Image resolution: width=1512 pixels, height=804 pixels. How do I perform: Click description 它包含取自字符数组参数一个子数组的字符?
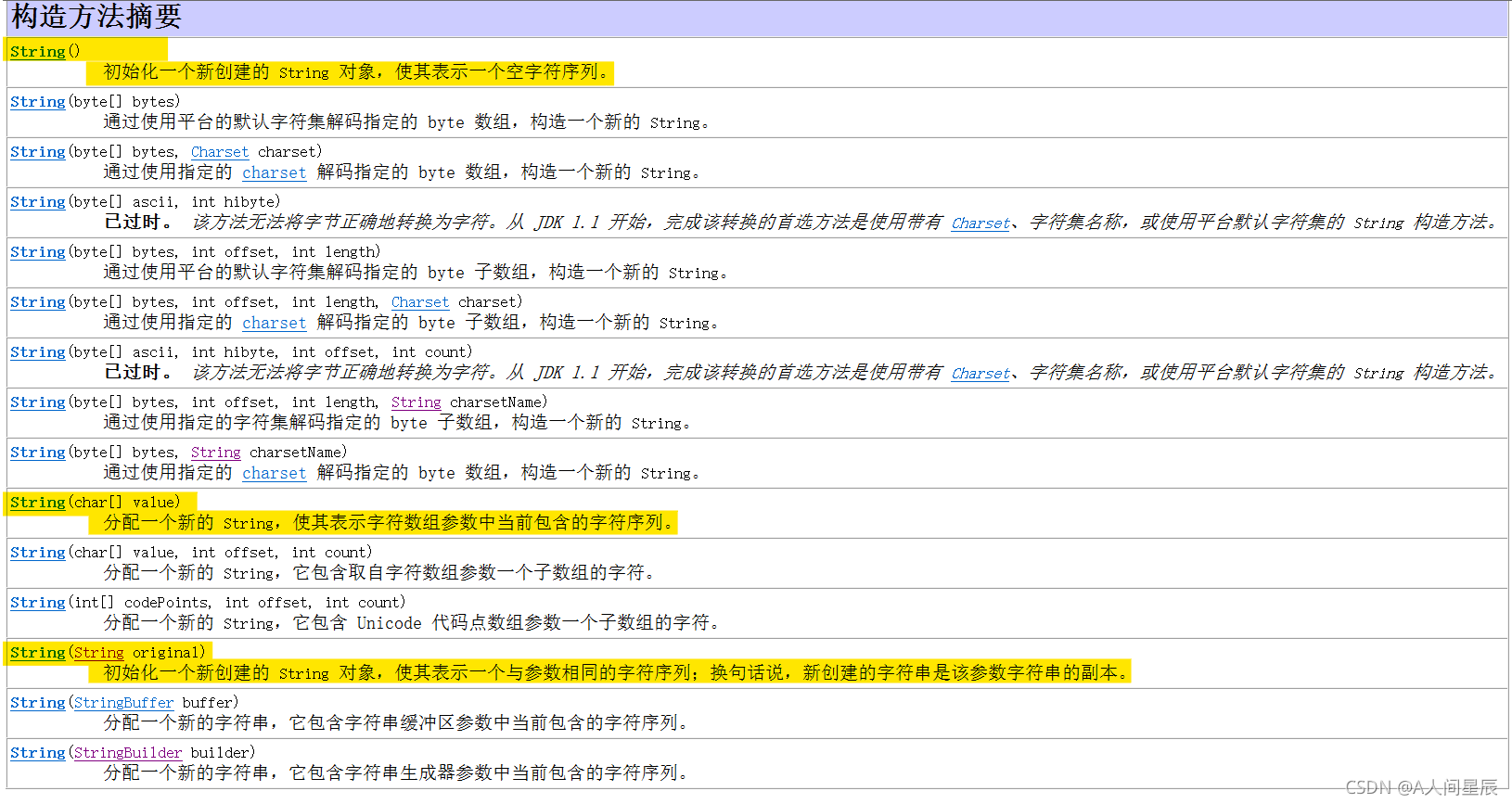point(379,573)
